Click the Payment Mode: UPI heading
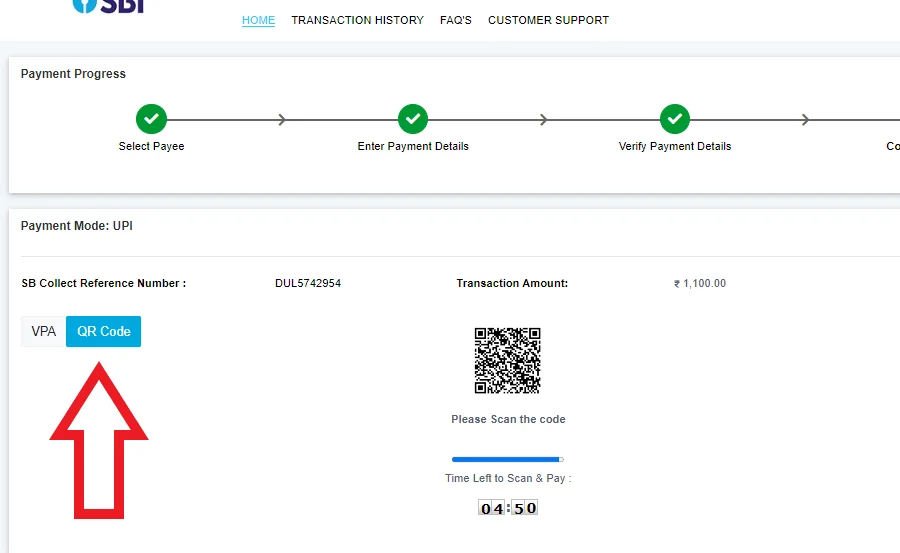900x553 pixels. (x=77, y=226)
